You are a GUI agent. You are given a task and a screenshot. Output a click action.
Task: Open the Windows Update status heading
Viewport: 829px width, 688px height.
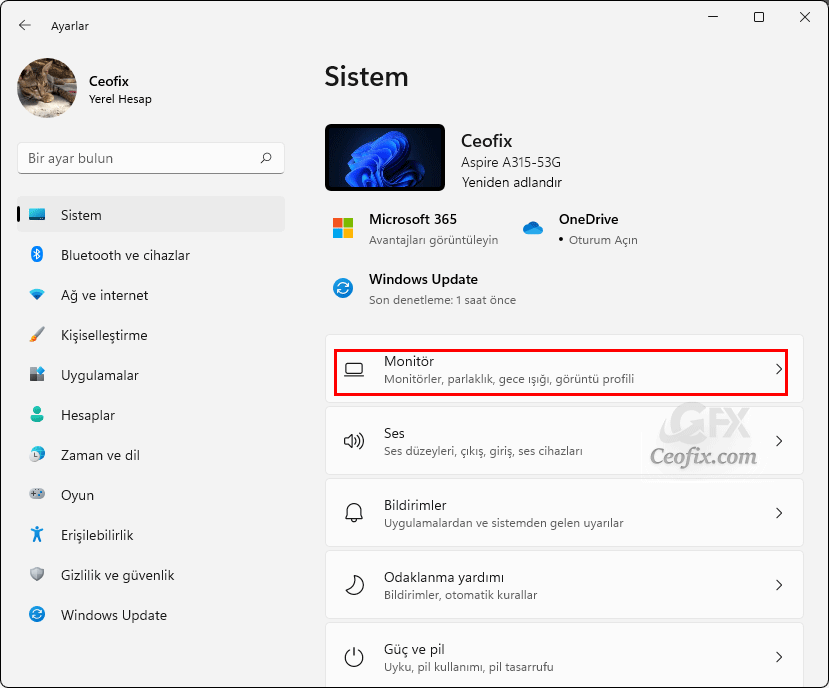pyautogui.click(x=423, y=279)
